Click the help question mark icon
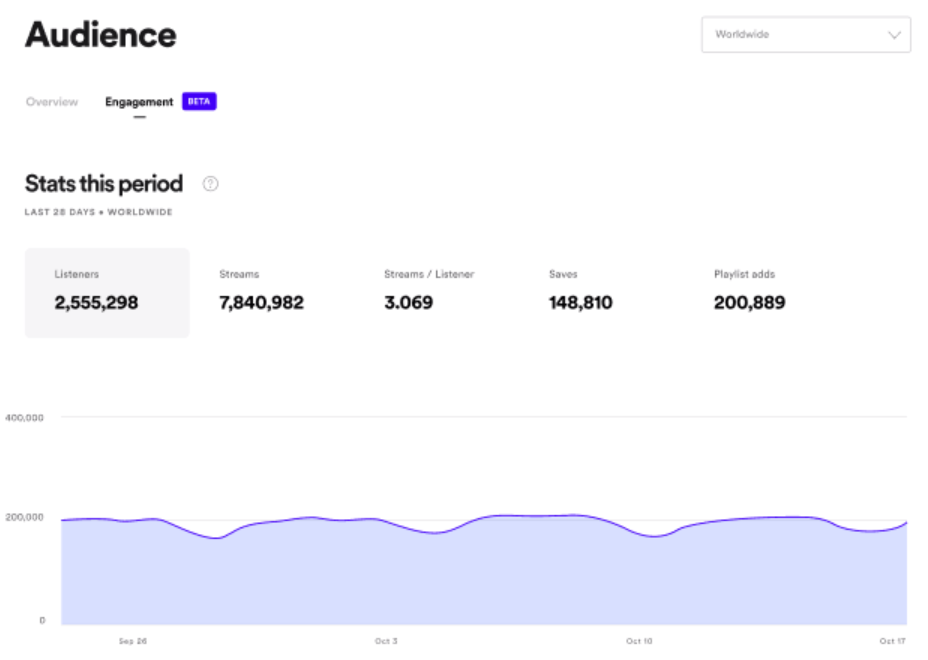This screenshot has width=928, height=660. tap(210, 184)
